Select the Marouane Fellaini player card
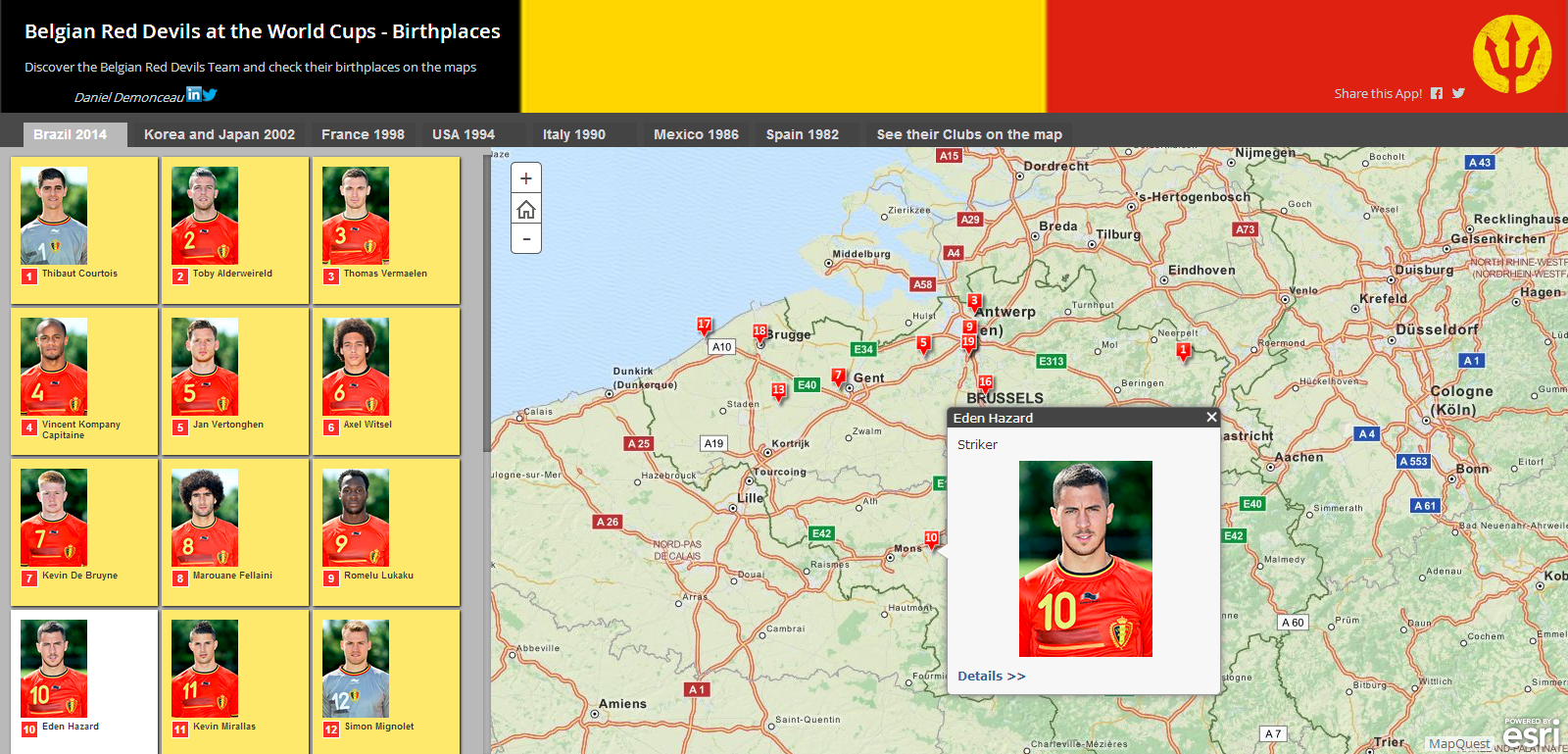 click(x=235, y=532)
